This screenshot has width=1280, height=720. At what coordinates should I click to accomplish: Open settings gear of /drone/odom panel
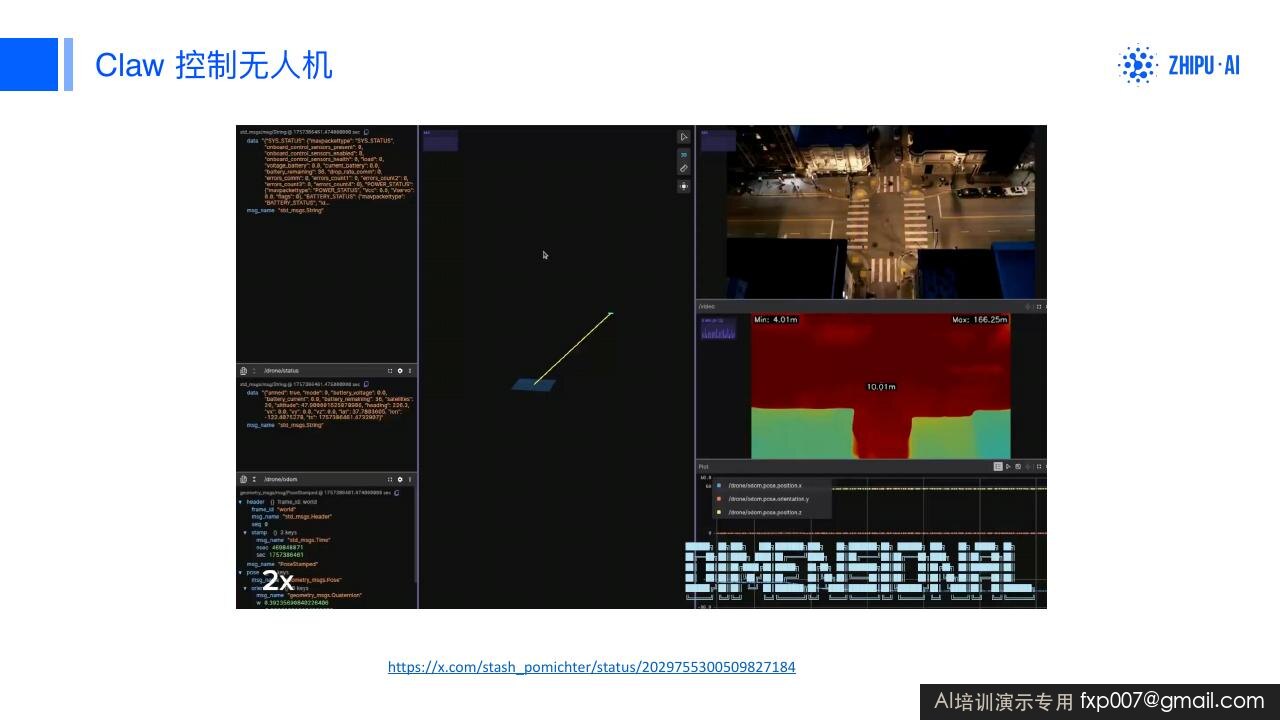point(400,480)
